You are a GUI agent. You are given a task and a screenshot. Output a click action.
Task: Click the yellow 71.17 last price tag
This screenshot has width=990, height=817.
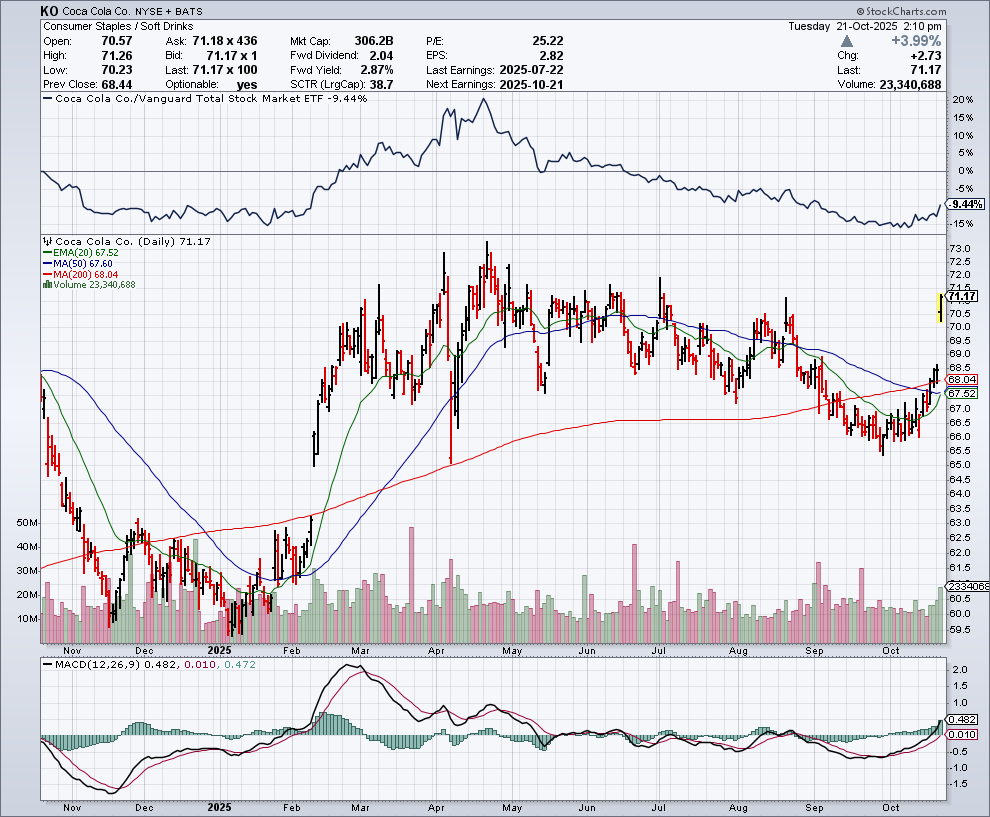click(961, 297)
